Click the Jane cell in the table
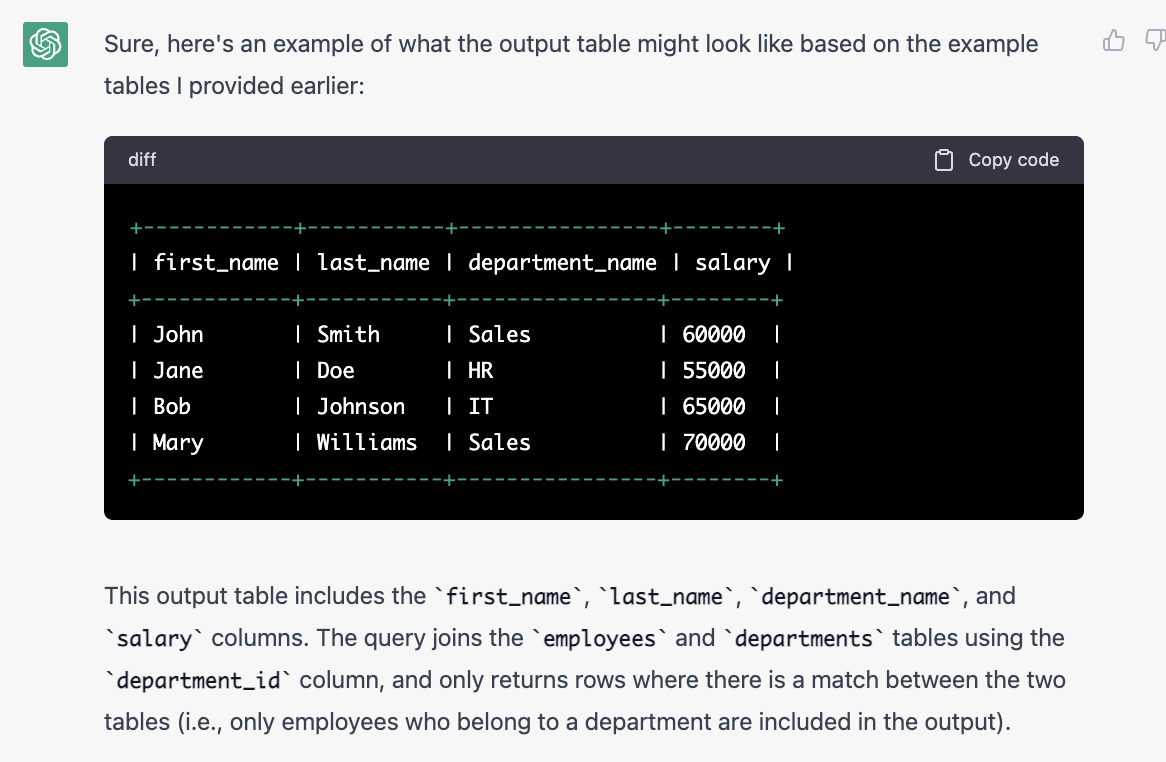 pyautogui.click(x=178, y=371)
